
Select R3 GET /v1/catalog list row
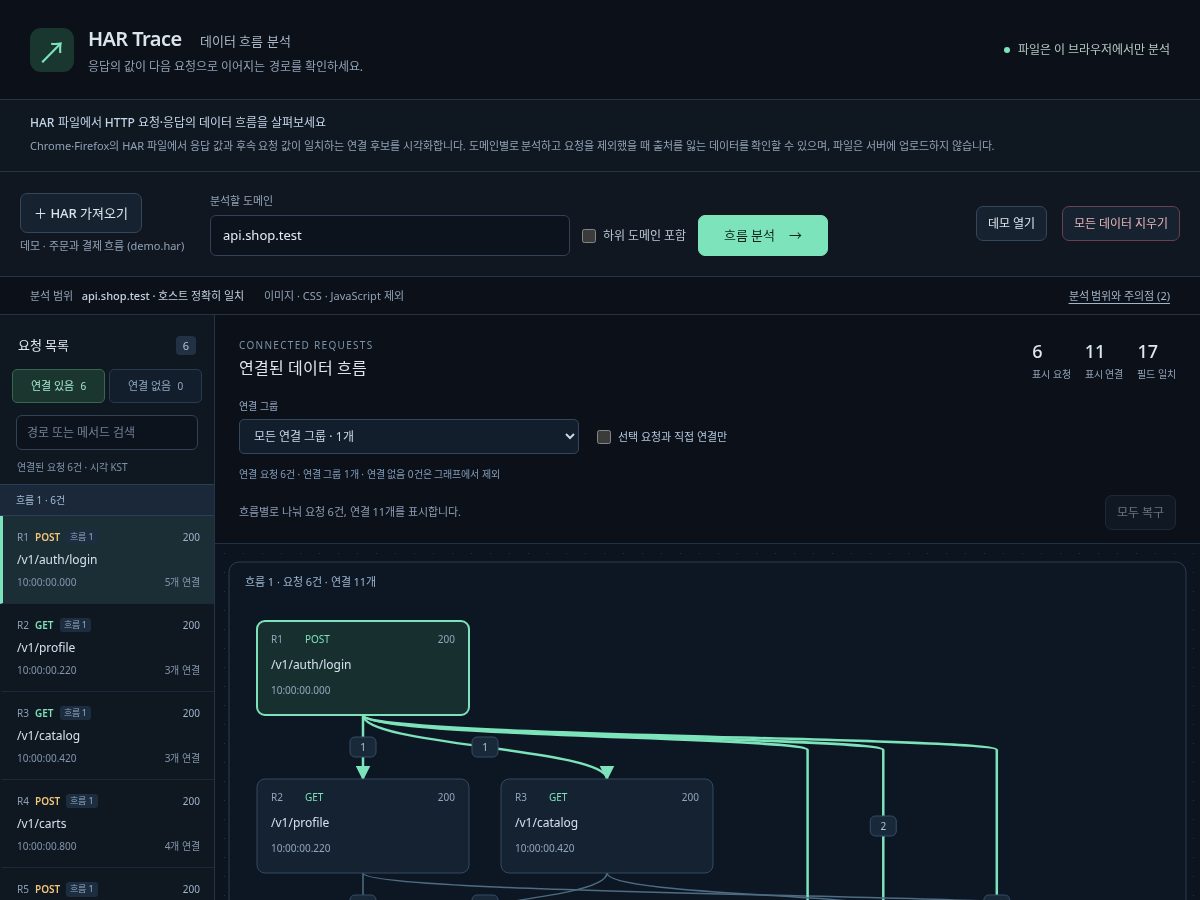107,736
